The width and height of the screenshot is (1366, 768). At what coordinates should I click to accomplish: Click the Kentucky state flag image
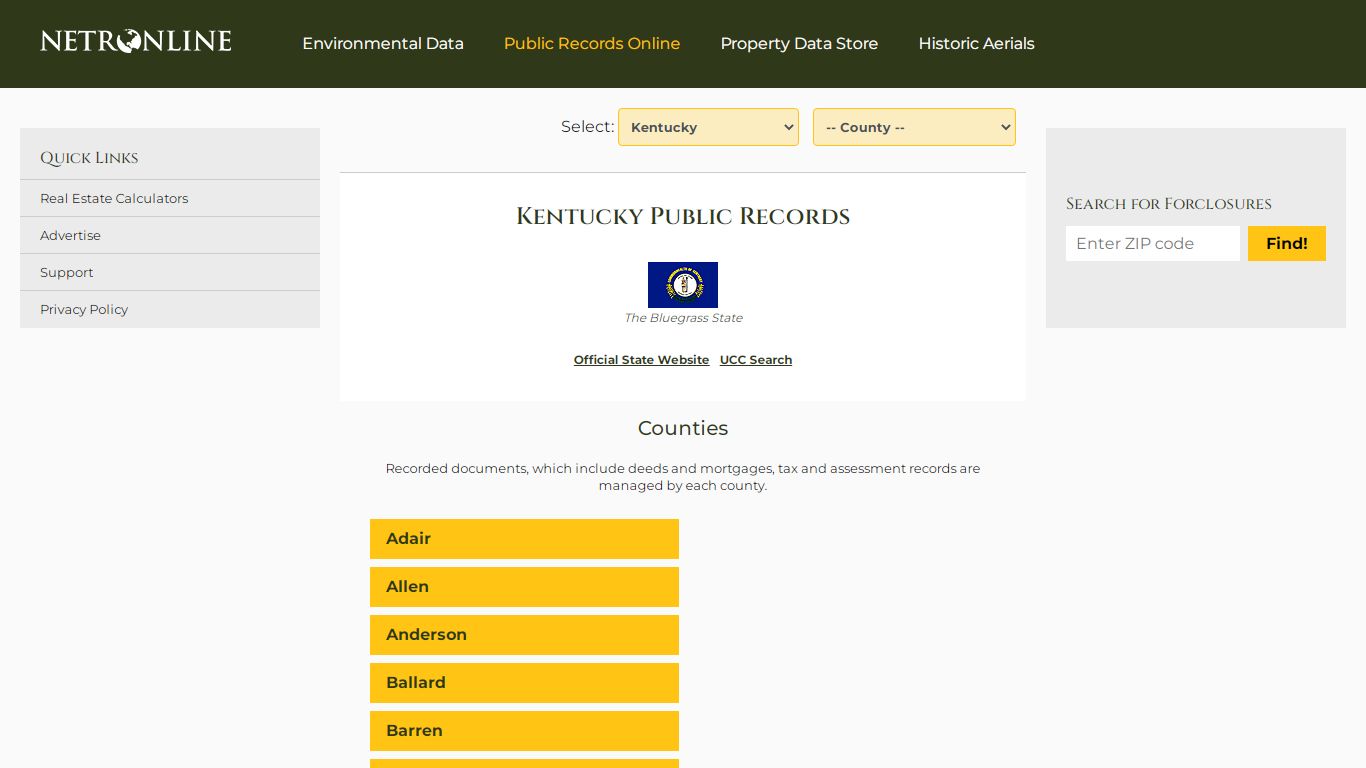click(x=683, y=285)
